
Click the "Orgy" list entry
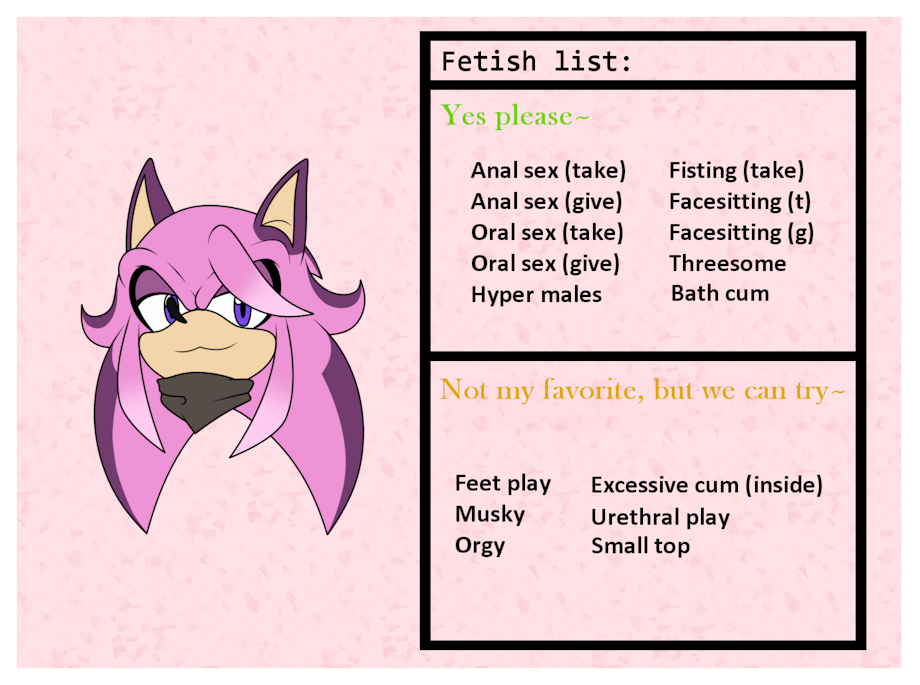(x=480, y=546)
